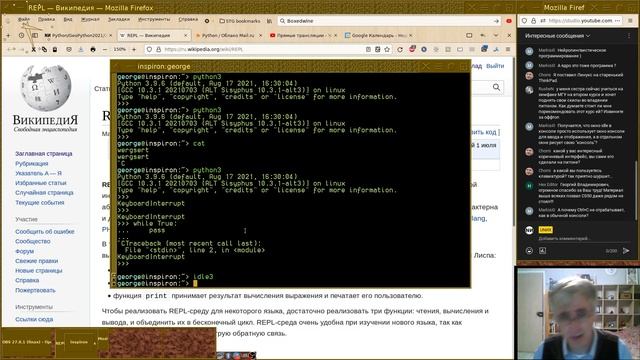The image size is (640, 360).
Task: Click the Paste clipboard icon
Action: (55, 49)
